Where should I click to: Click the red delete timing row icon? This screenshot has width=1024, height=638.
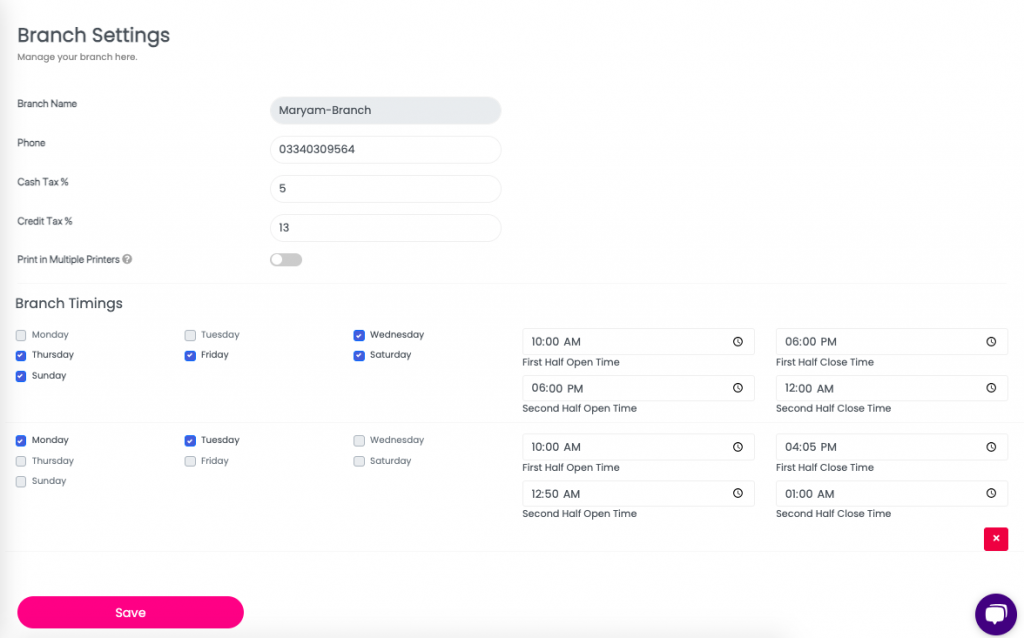tap(995, 539)
